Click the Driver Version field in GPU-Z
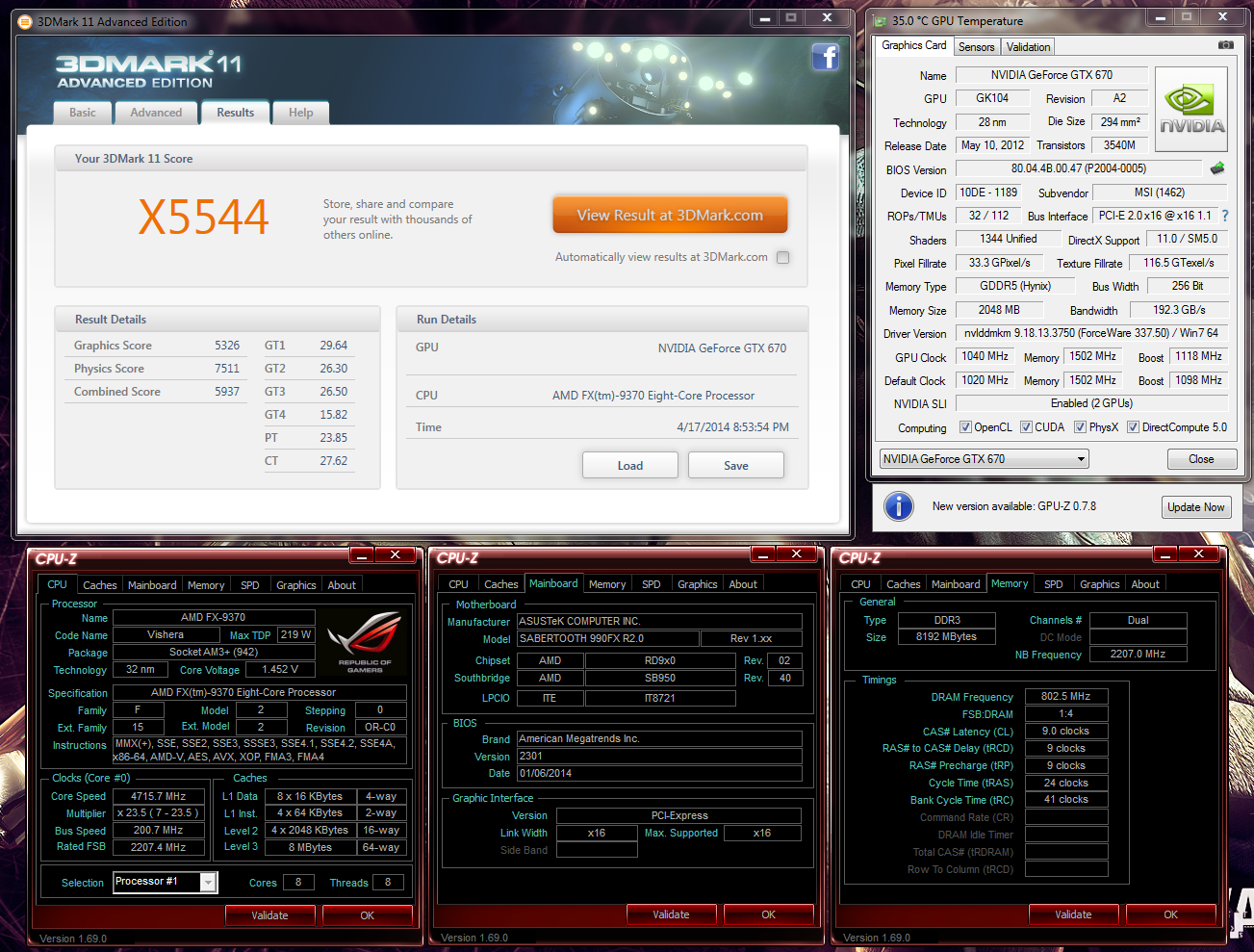Viewport: 1254px width, 952px height. 1091,333
